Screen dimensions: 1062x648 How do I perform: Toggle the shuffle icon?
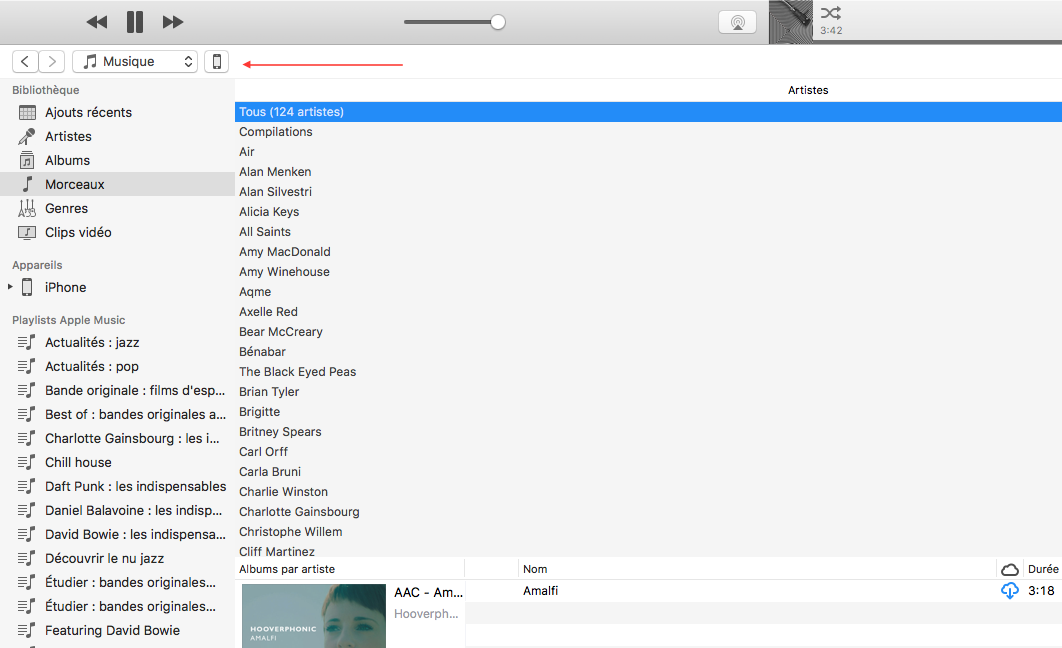point(830,13)
